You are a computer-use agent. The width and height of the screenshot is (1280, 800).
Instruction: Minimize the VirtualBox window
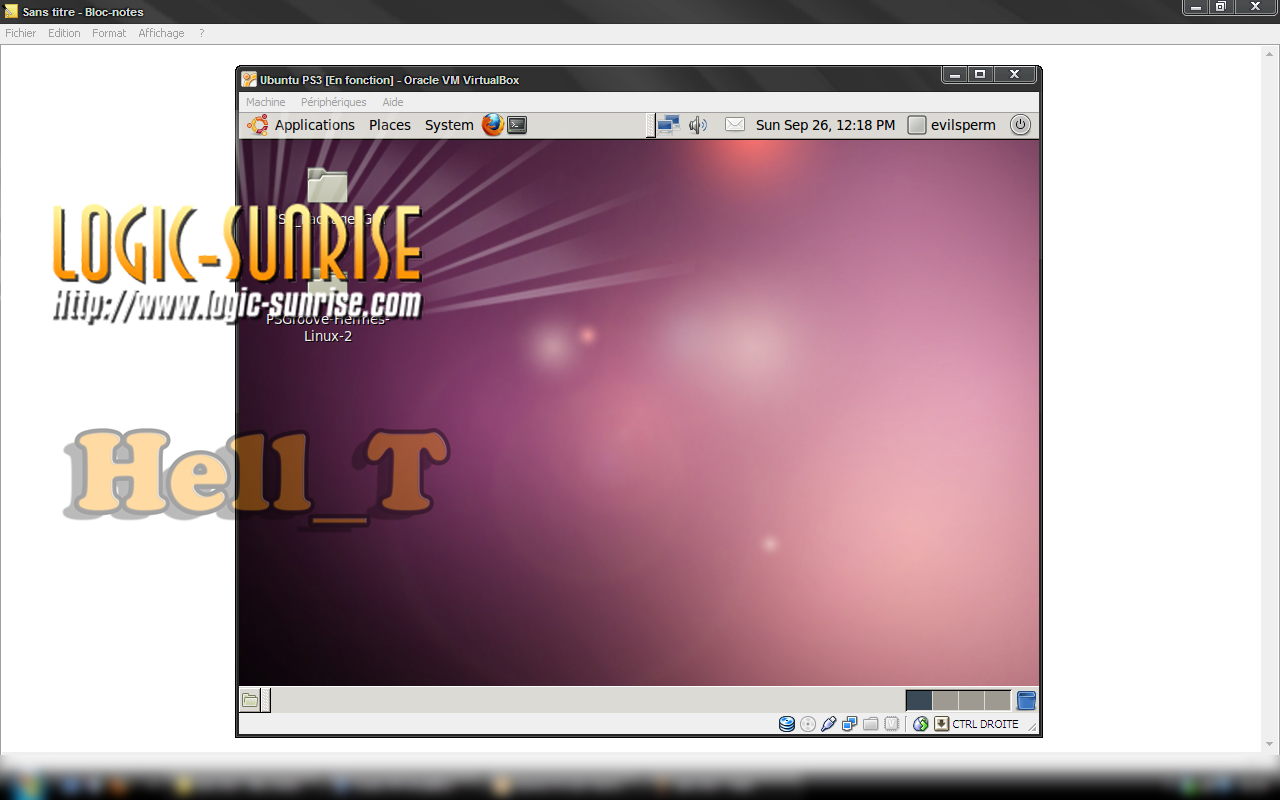tap(955, 74)
